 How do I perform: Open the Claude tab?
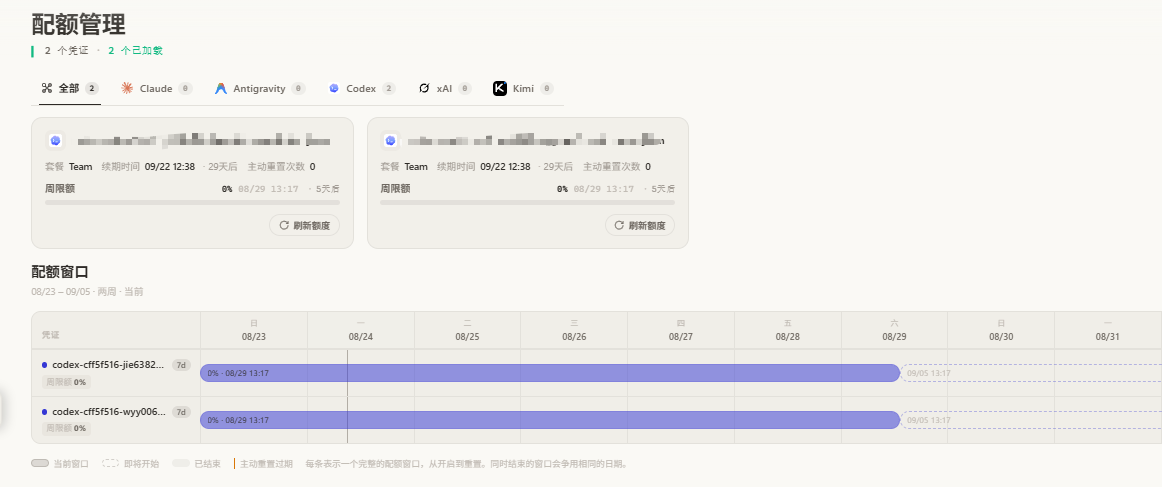(156, 88)
